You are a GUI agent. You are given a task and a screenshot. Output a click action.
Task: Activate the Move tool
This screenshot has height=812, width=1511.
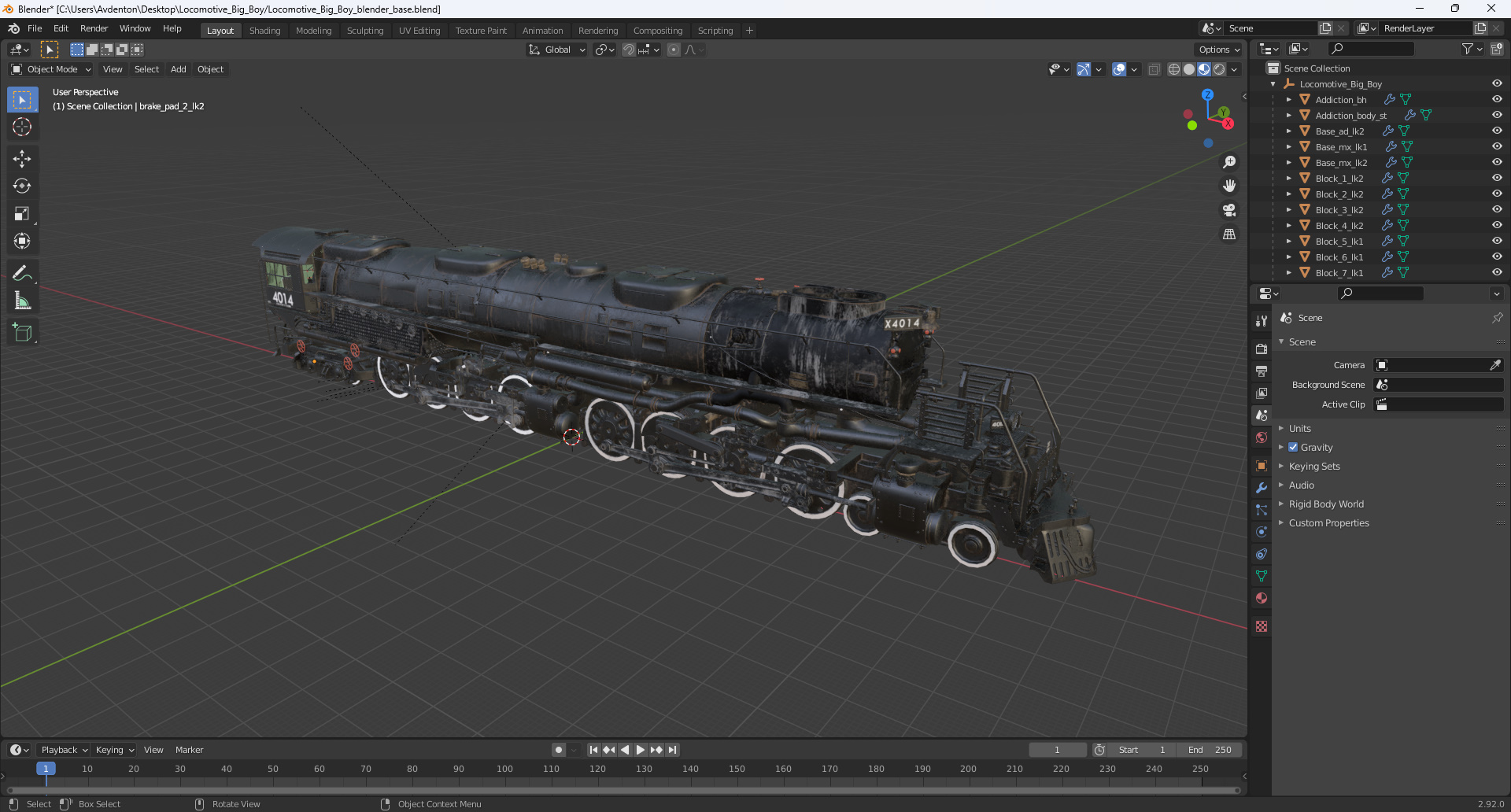tap(22, 158)
